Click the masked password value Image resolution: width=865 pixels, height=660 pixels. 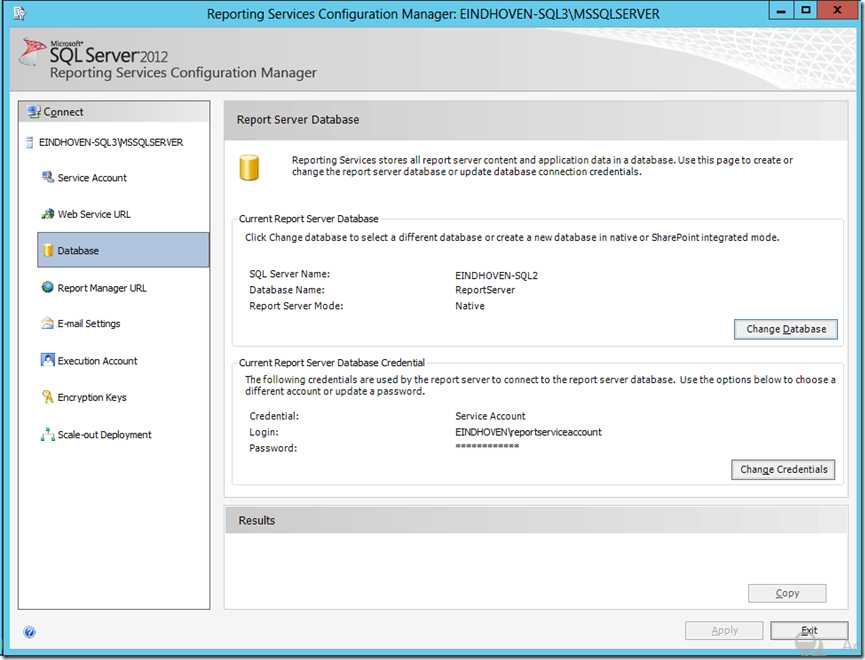[487, 446]
